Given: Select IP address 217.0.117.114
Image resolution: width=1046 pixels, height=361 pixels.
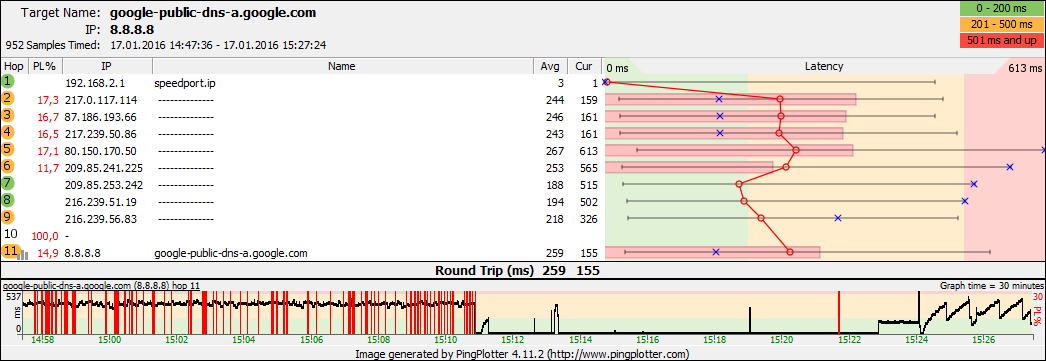Looking at the screenshot, I should point(101,100).
